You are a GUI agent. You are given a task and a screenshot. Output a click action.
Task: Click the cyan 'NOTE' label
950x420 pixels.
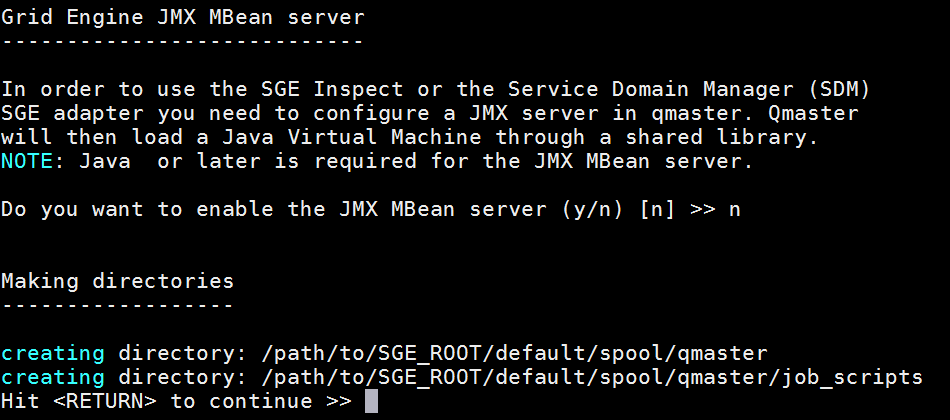coord(27,161)
